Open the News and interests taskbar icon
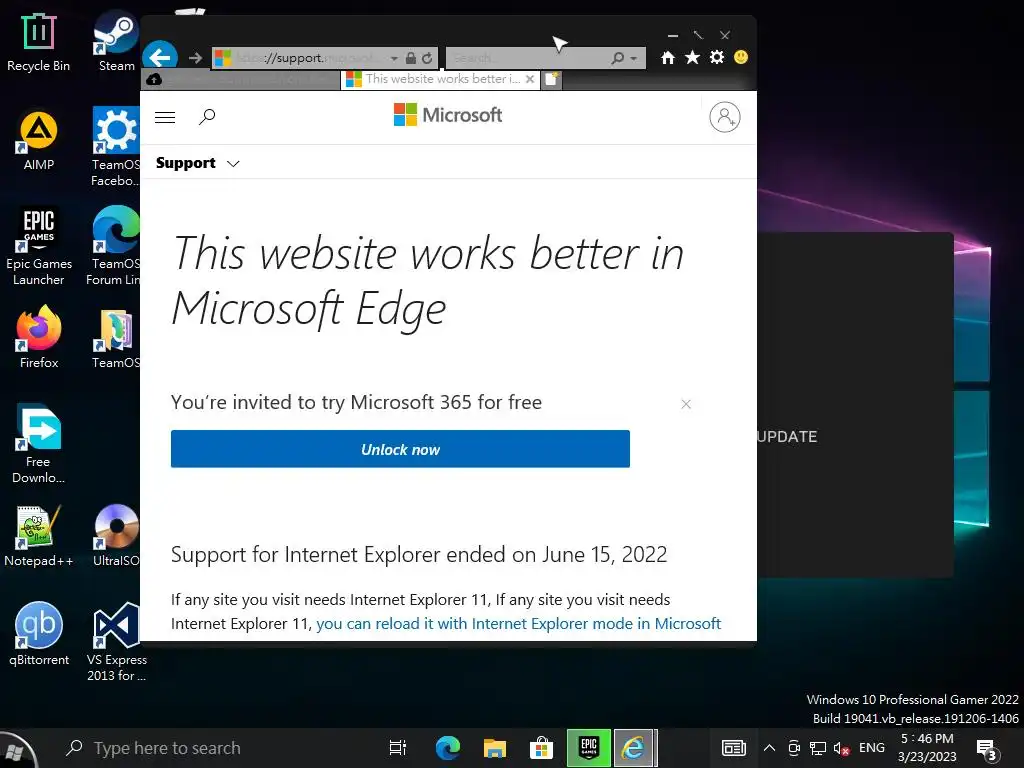 (733, 748)
